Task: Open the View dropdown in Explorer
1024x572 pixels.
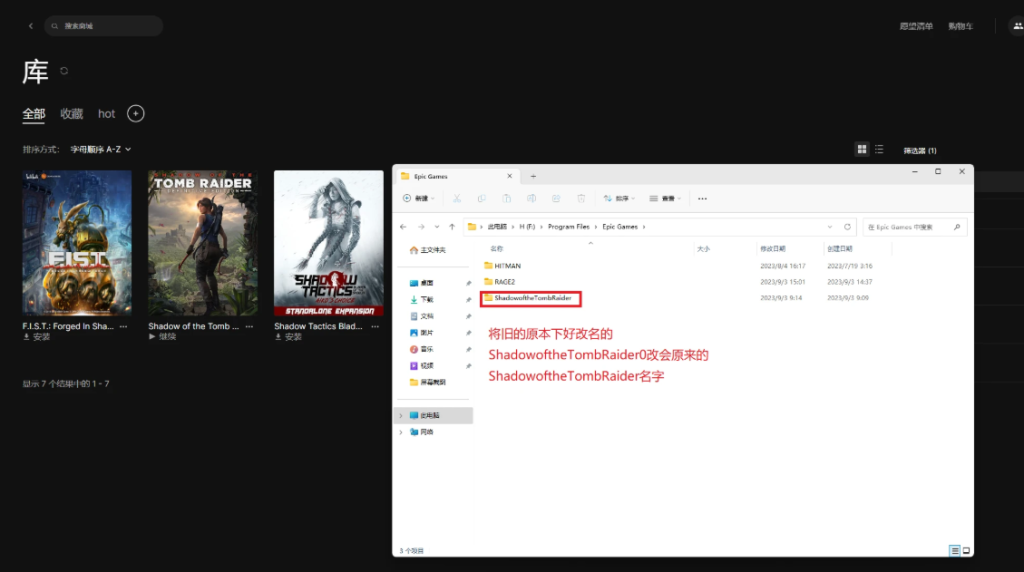Action: click(x=665, y=199)
